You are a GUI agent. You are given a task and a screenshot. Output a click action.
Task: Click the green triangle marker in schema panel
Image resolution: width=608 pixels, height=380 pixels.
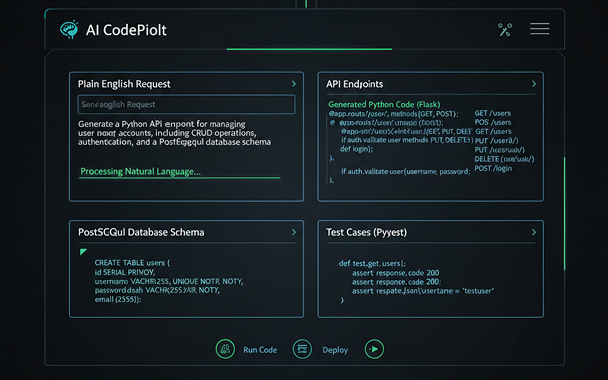click(83, 252)
